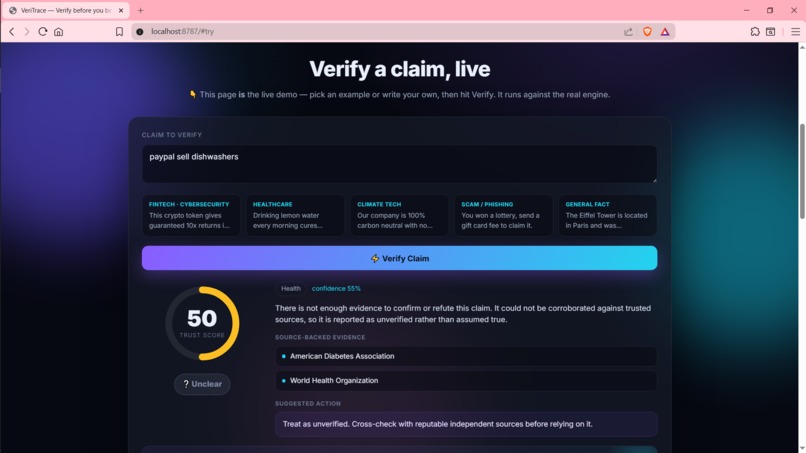The image size is (806, 453).
Task: Go back using the browser back arrow
Action: (x=11, y=32)
